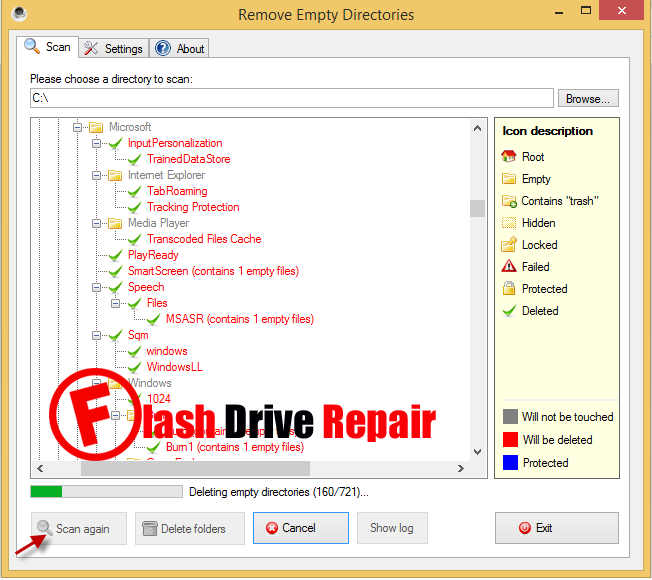
Task: Select the Burn1 tree item
Action: pos(235,447)
